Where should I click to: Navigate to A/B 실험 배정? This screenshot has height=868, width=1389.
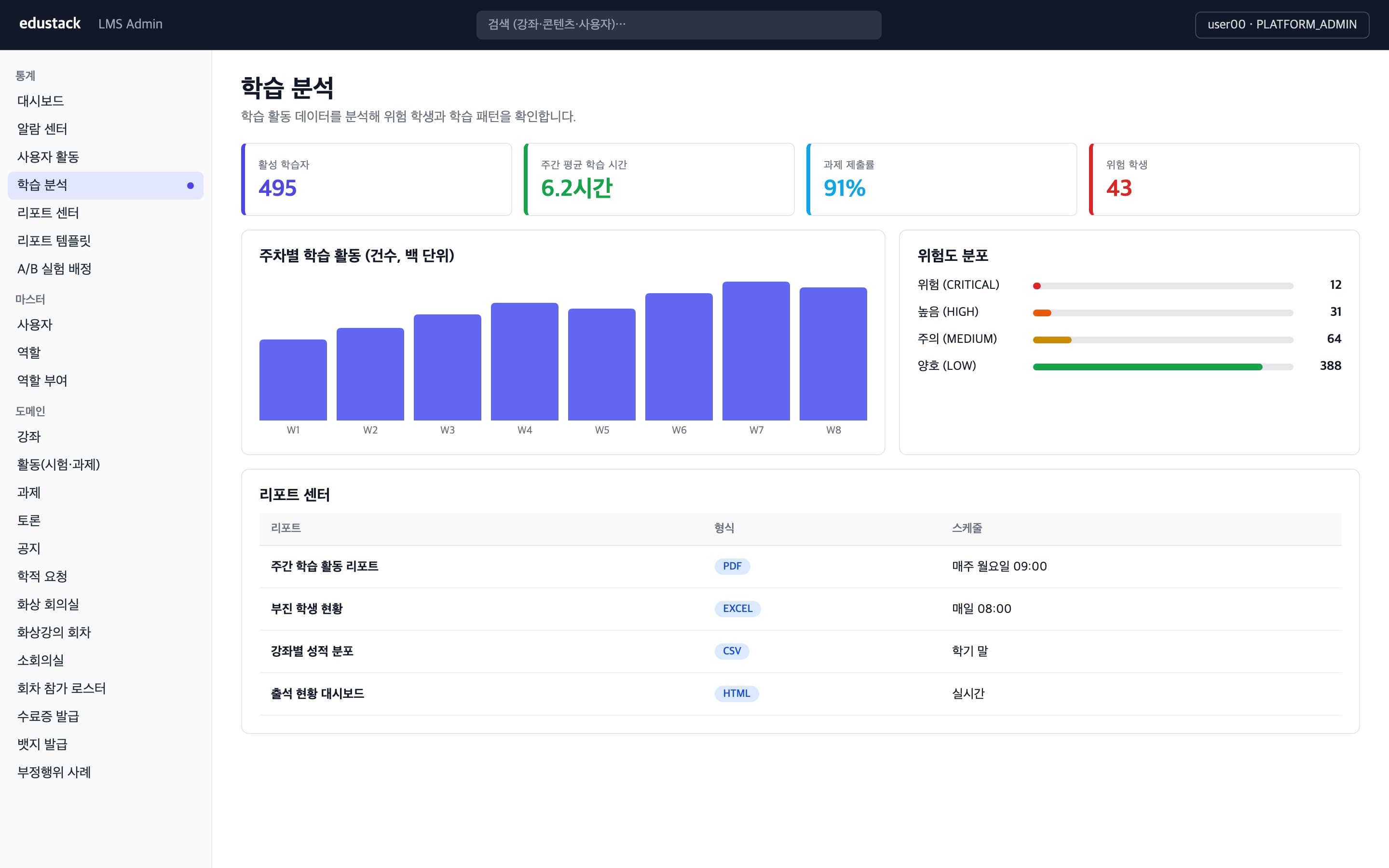106,269
